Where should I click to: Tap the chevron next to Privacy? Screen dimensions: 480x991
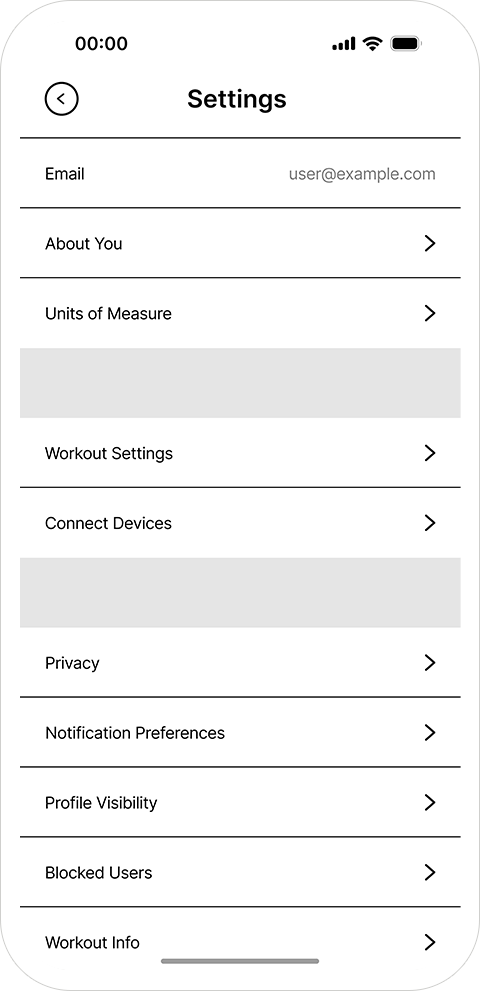pos(430,663)
